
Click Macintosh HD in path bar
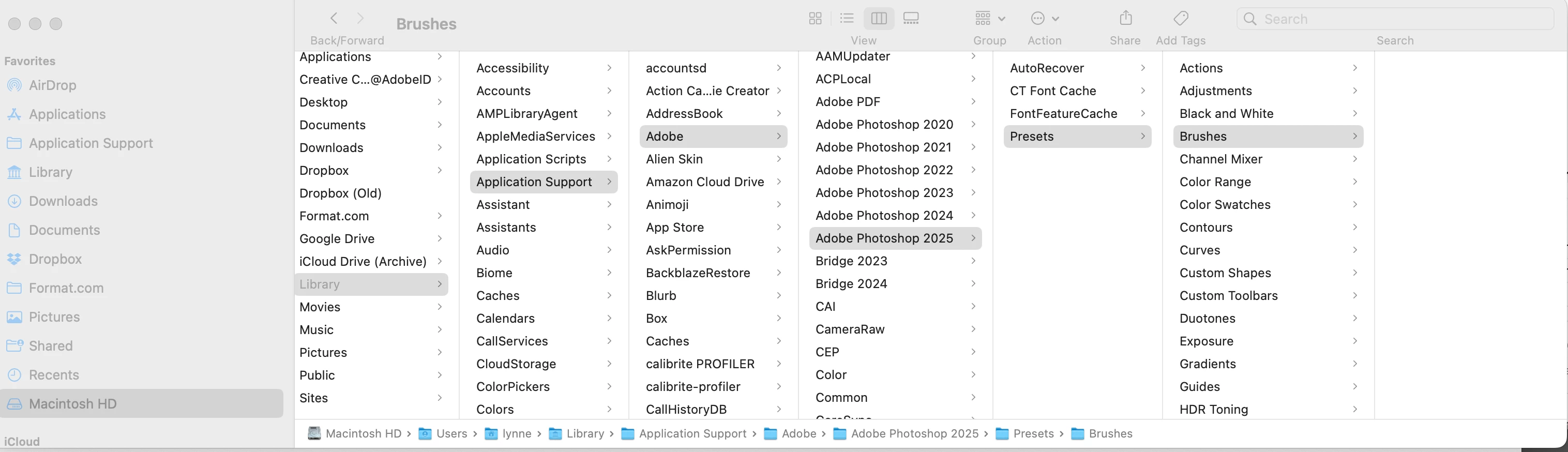pos(355,434)
